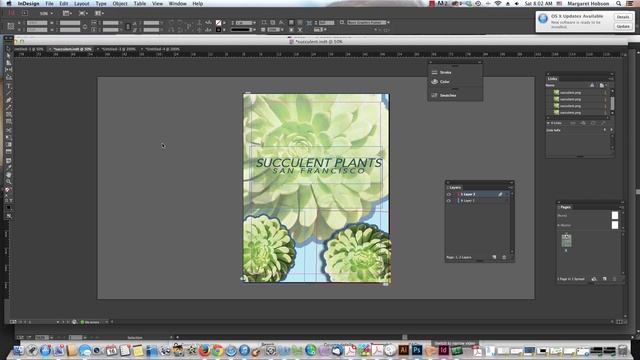Select page 1 thumbnail in Pages panel
This screenshot has width=640, height=360.
[x=567, y=240]
